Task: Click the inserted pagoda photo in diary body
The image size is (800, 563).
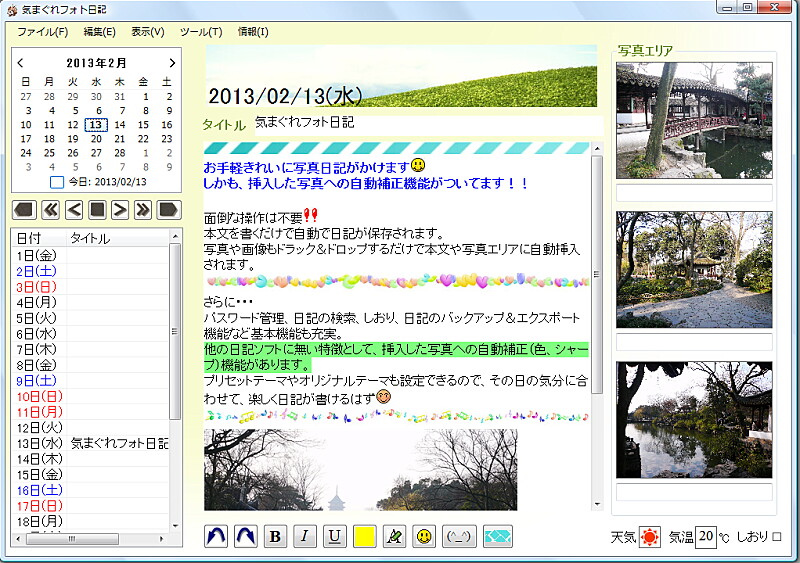Action: [x=360, y=470]
